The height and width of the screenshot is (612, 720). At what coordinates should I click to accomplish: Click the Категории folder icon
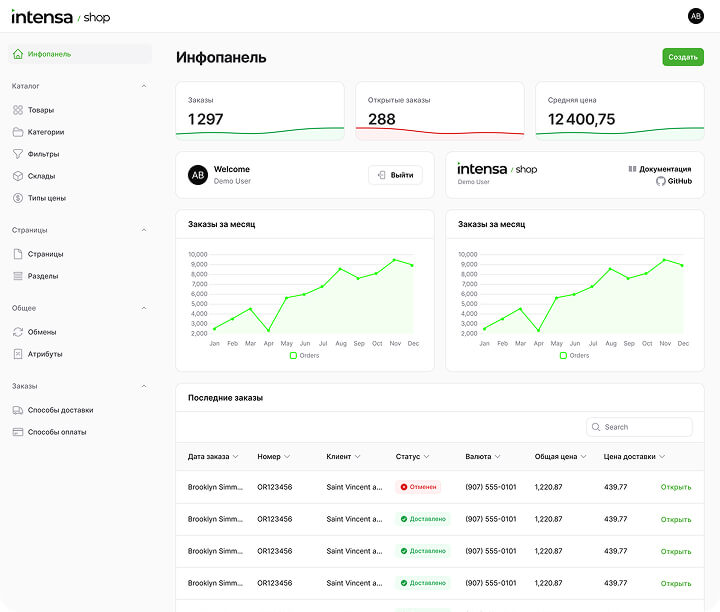pyautogui.click(x=18, y=132)
